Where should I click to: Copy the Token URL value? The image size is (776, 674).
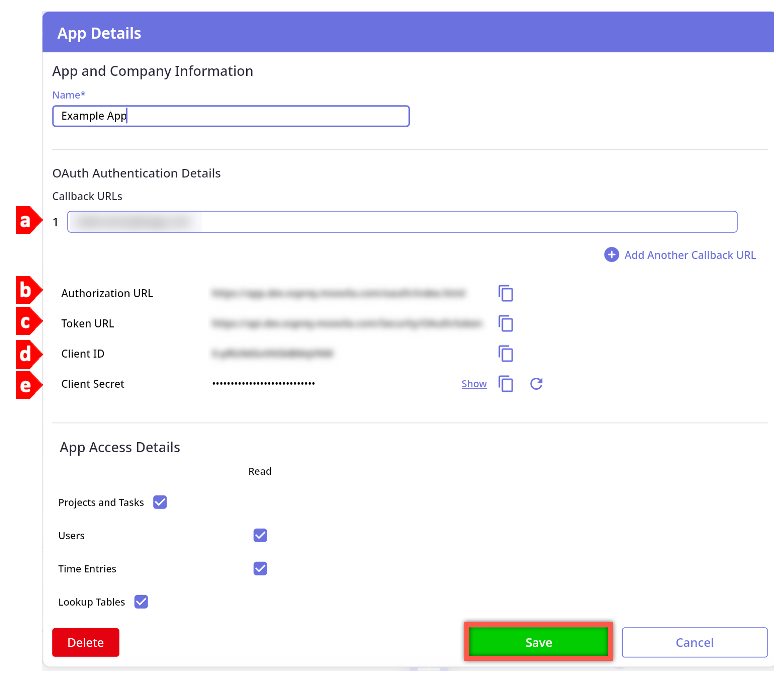click(506, 324)
